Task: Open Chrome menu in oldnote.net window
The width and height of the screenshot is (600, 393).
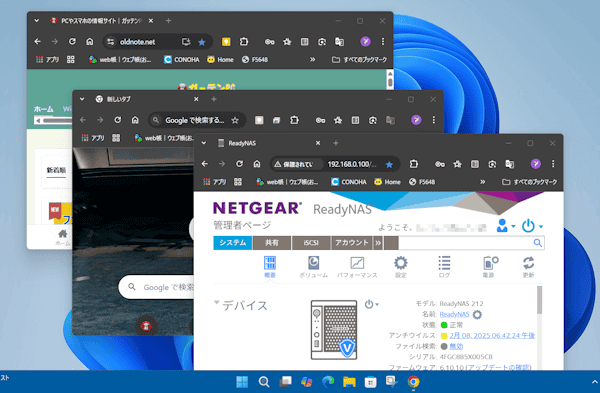Action: (x=383, y=41)
